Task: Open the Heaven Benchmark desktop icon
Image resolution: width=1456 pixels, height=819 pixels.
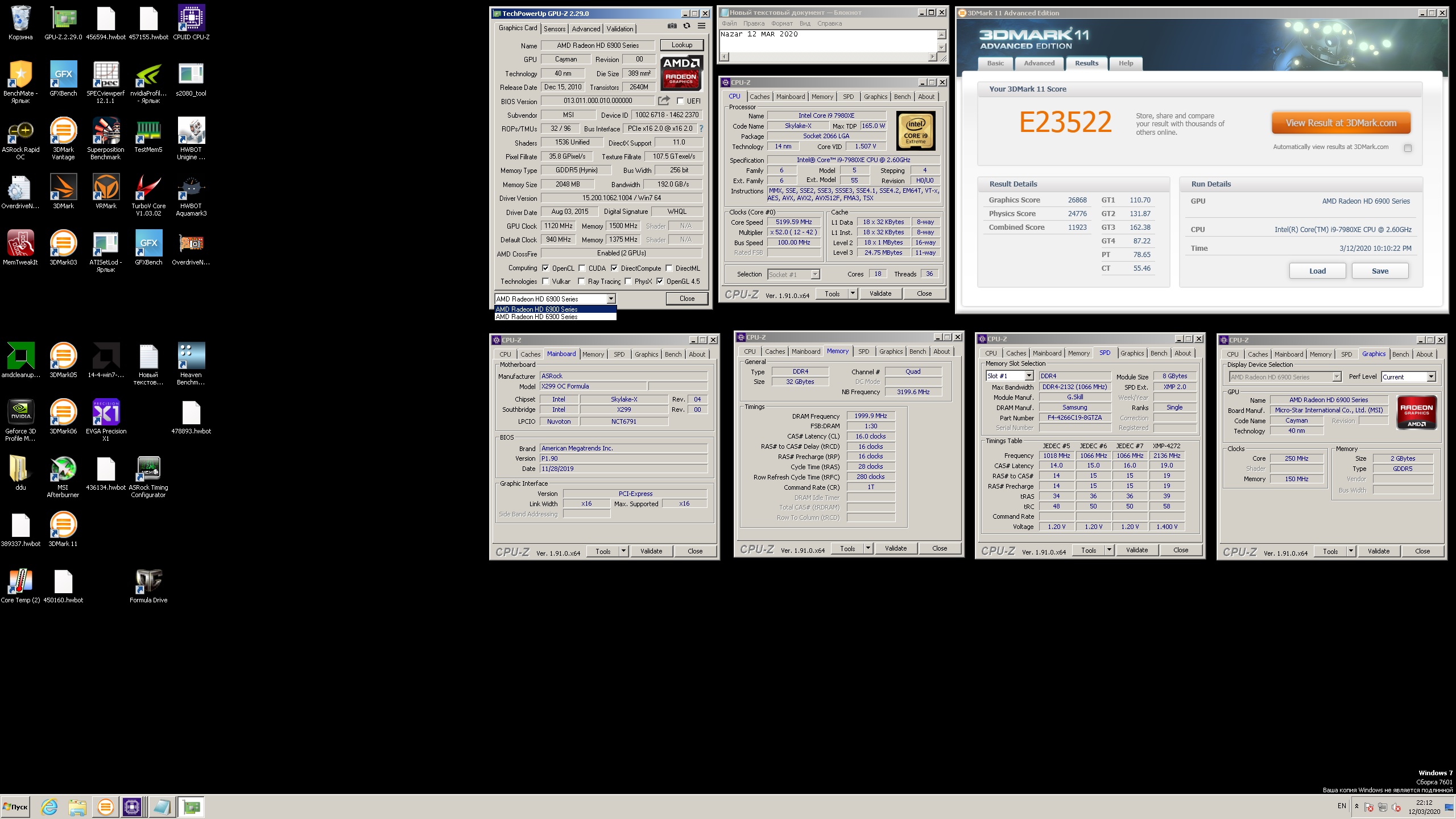Action: (x=191, y=364)
